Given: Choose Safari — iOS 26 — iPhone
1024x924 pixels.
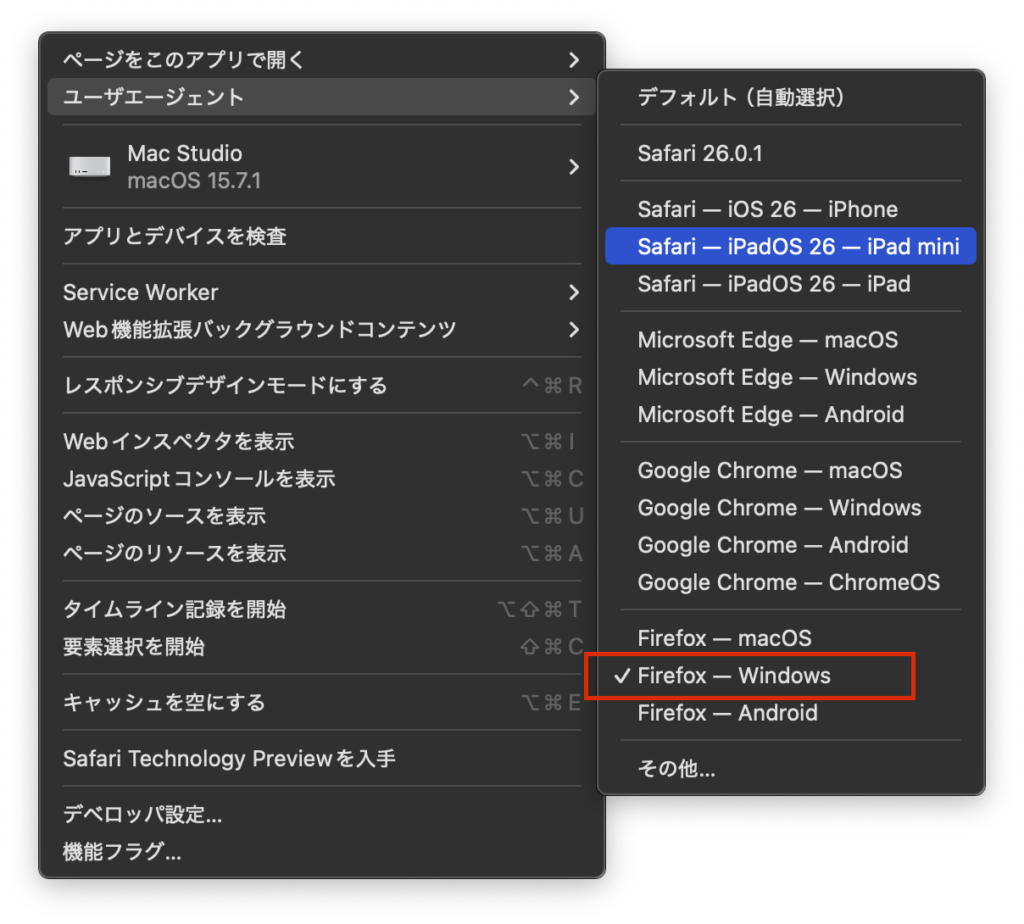Looking at the screenshot, I should pos(767,210).
